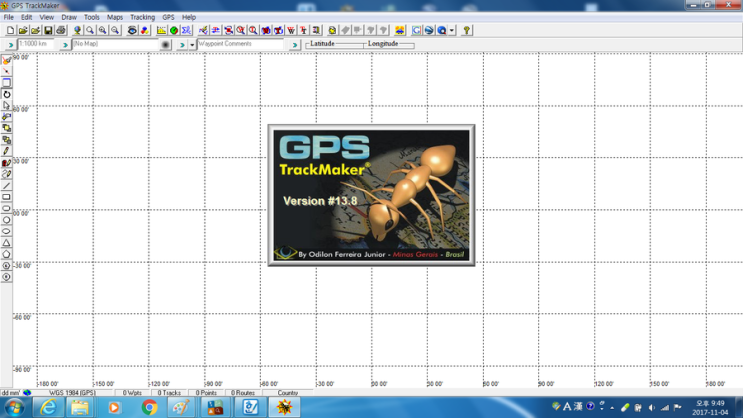Open the File menu
This screenshot has width=743, height=418.
(x=9, y=17)
